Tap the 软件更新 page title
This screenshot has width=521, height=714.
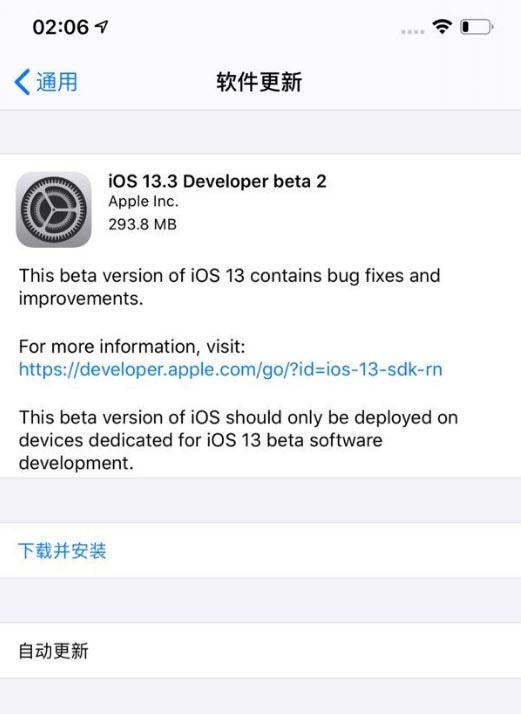pyautogui.click(x=259, y=82)
